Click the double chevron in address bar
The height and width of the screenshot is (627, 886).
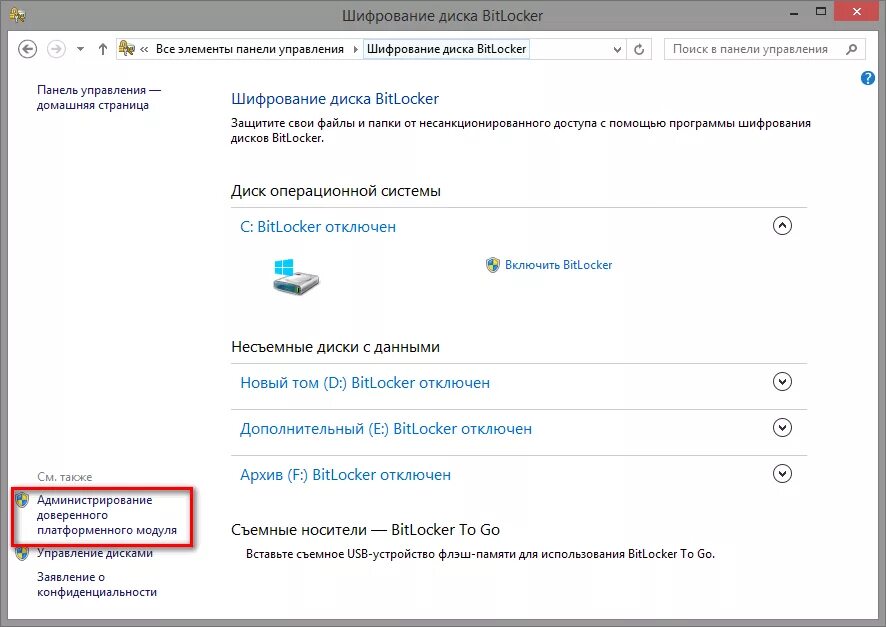point(144,49)
